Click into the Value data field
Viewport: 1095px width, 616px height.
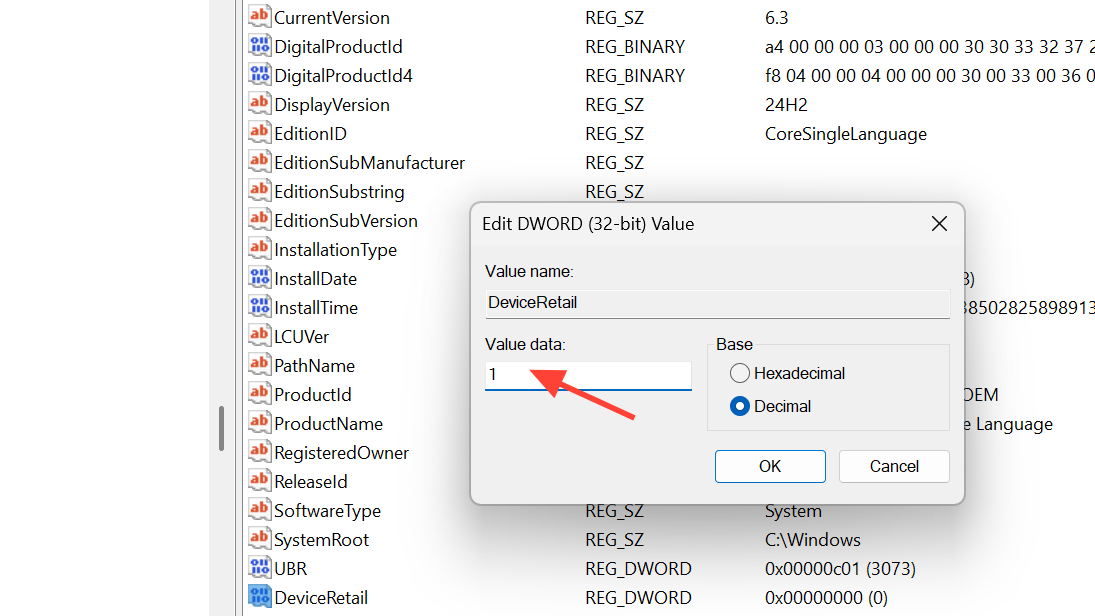(588, 375)
